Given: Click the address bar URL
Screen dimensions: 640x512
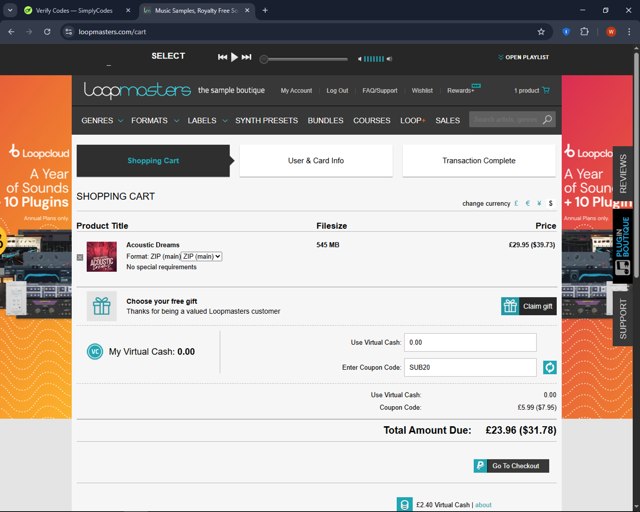Looking at the screenshot, I should coord(112,32).
